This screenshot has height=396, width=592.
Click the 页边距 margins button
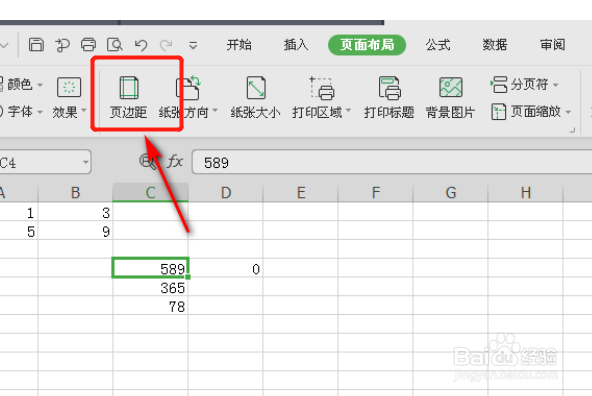pos(128,97)
